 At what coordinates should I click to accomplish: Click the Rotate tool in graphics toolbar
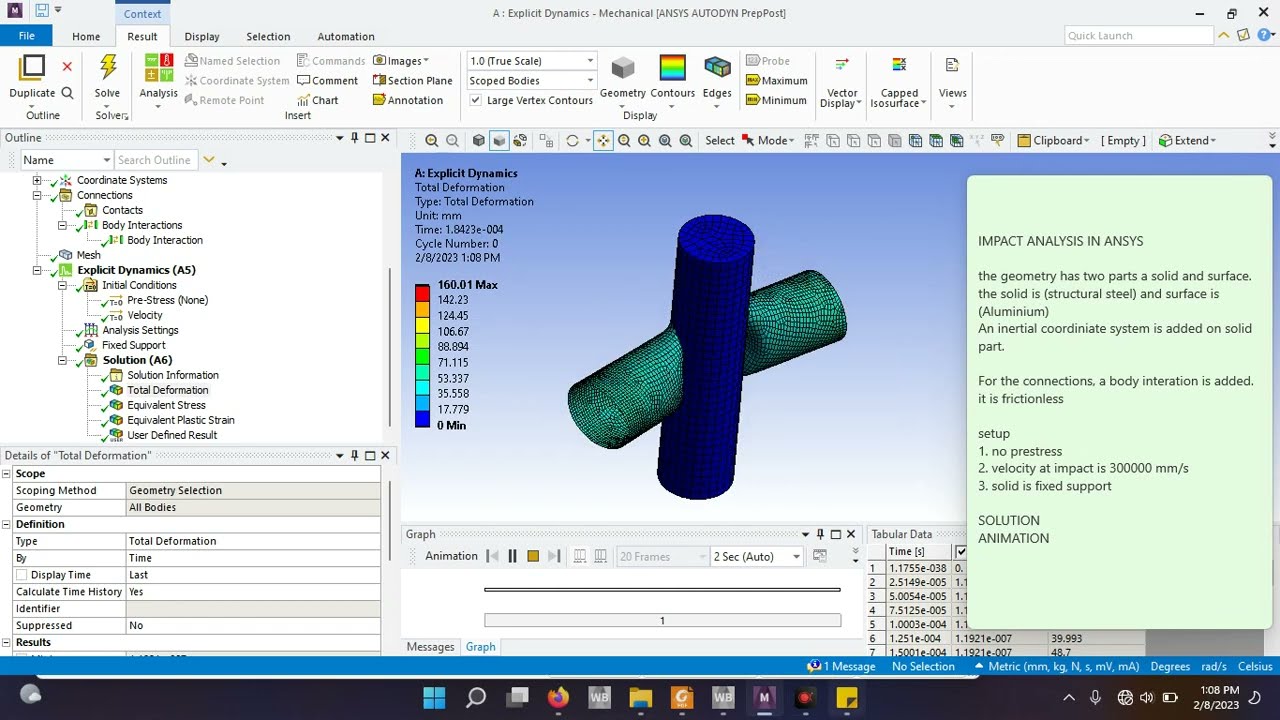pyautogui.click(x=572, y=141)
